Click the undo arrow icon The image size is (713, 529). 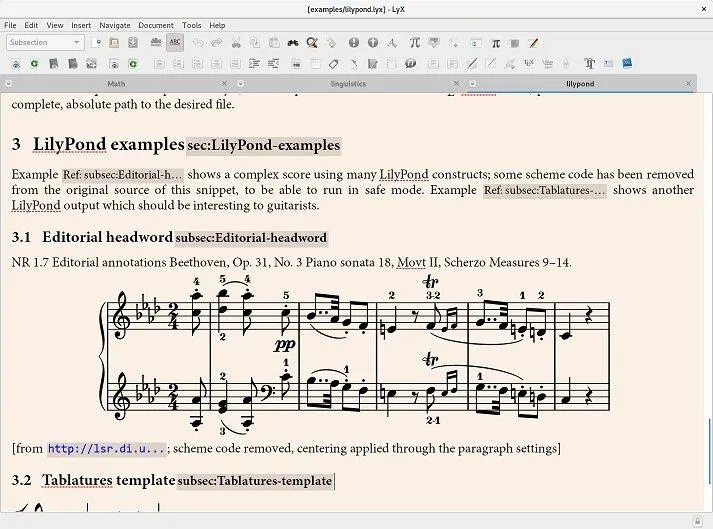click(x=197, y=43)
